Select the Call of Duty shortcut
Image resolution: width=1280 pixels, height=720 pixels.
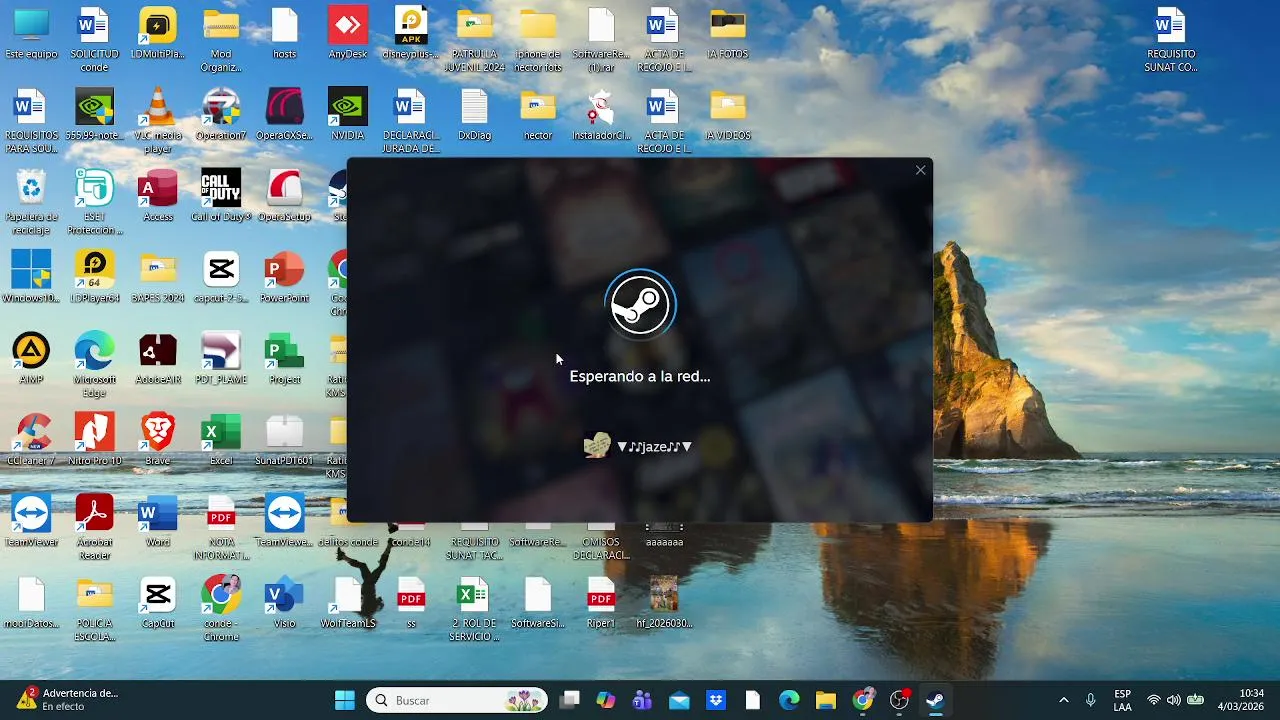[221, 196]
